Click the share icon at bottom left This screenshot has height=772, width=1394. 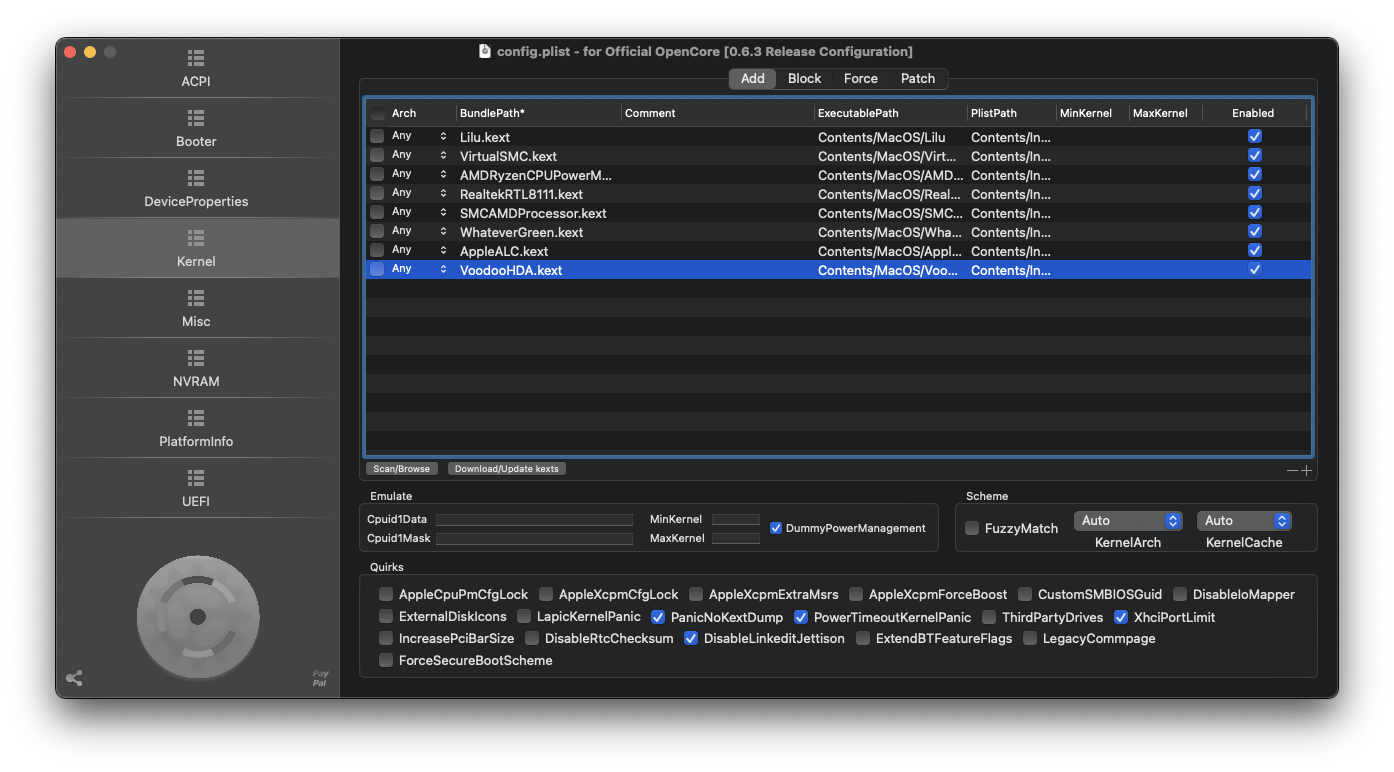(x=74, y=678)
